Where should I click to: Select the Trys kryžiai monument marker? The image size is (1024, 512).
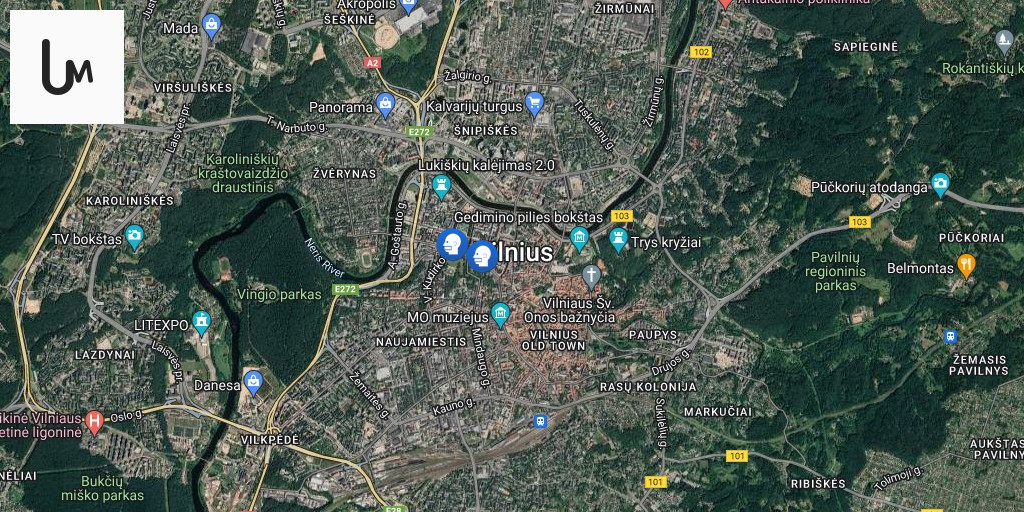618,240
